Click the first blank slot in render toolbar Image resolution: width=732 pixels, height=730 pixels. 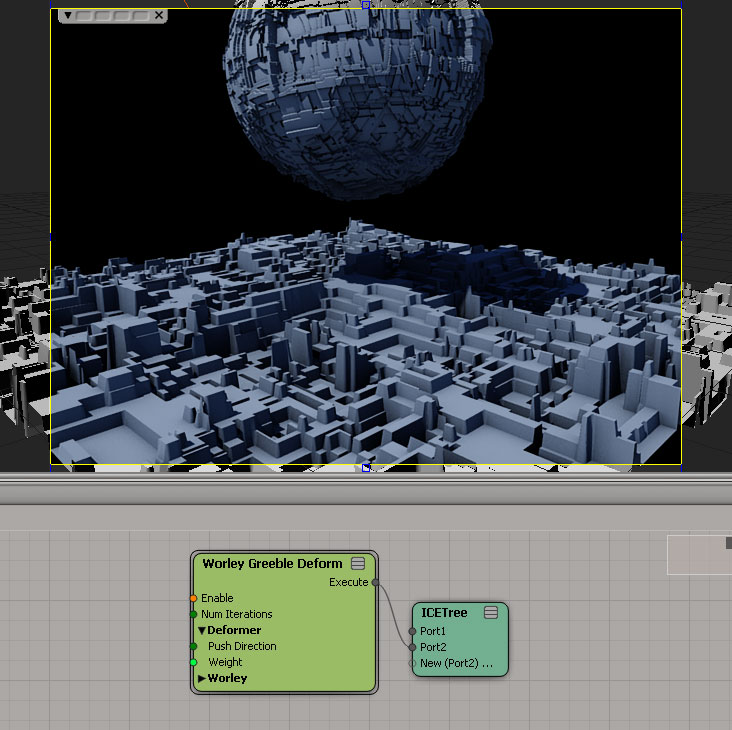tap(83, 16)
